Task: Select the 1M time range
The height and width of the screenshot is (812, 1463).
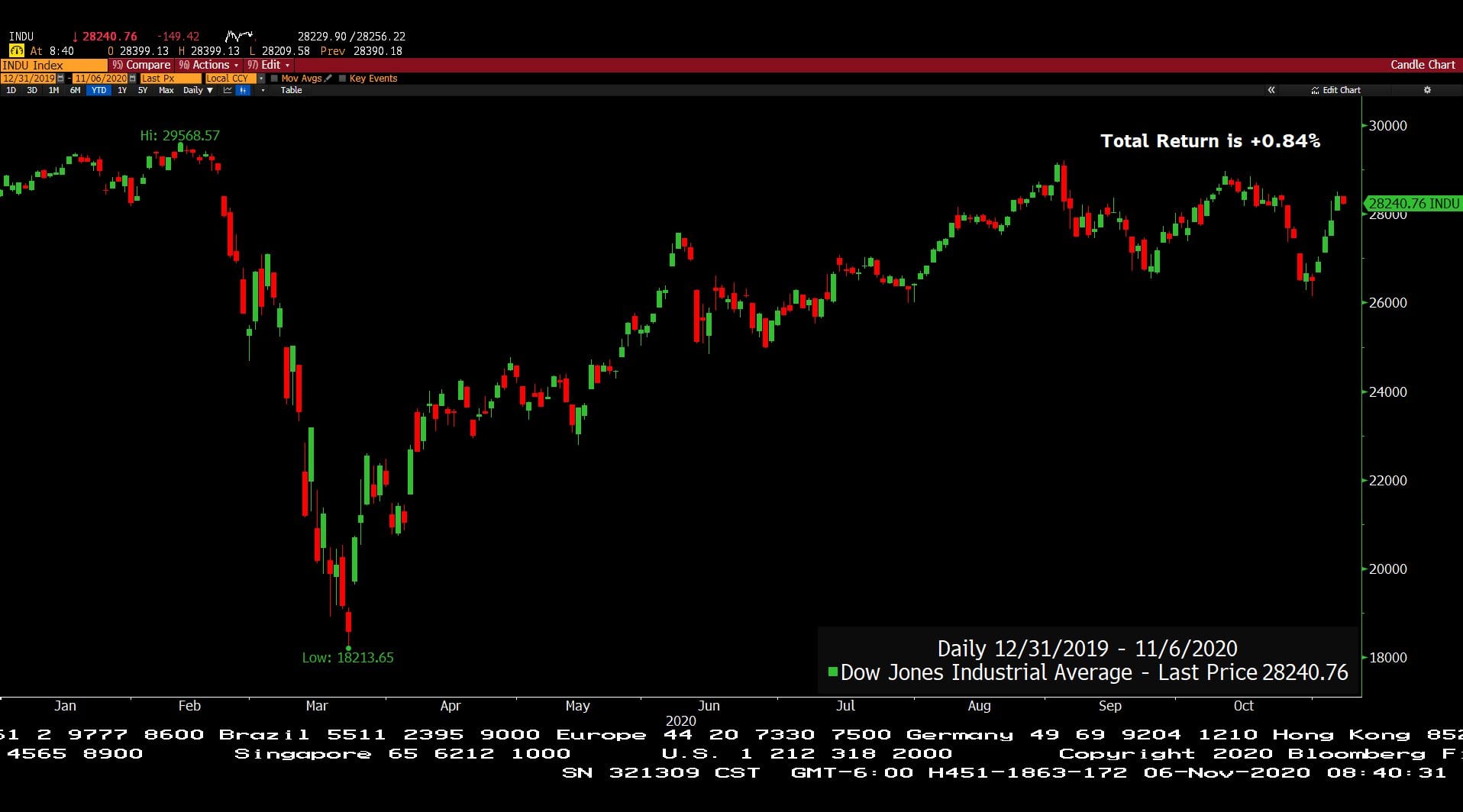Action: [x=53, y=90]
